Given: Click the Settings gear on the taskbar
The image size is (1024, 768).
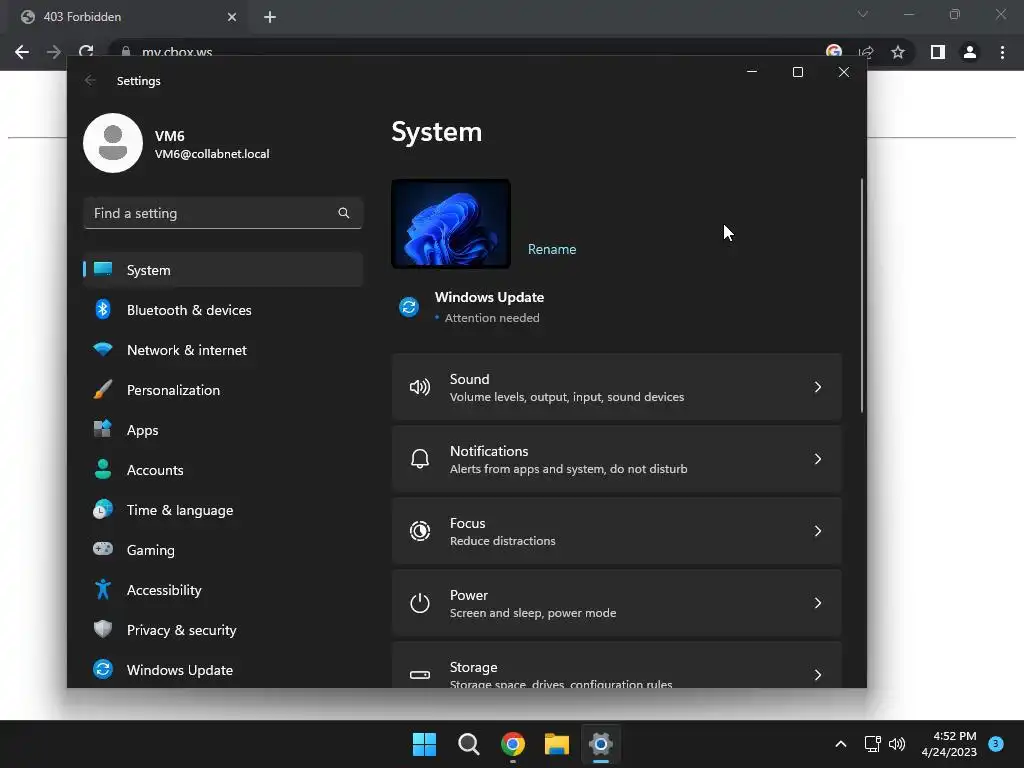Looking at the screenshot, I should click(601, 744).
